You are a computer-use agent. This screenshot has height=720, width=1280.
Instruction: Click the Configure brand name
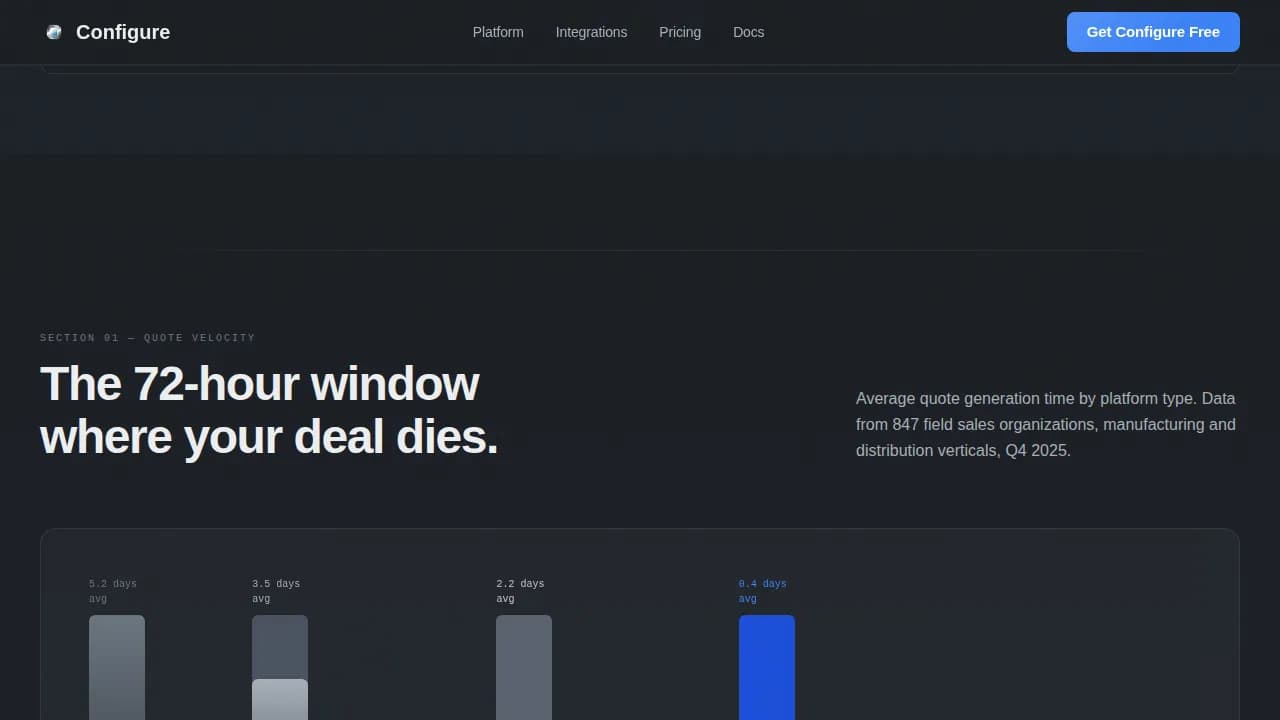pyautogui.click(x=123, y=32)
